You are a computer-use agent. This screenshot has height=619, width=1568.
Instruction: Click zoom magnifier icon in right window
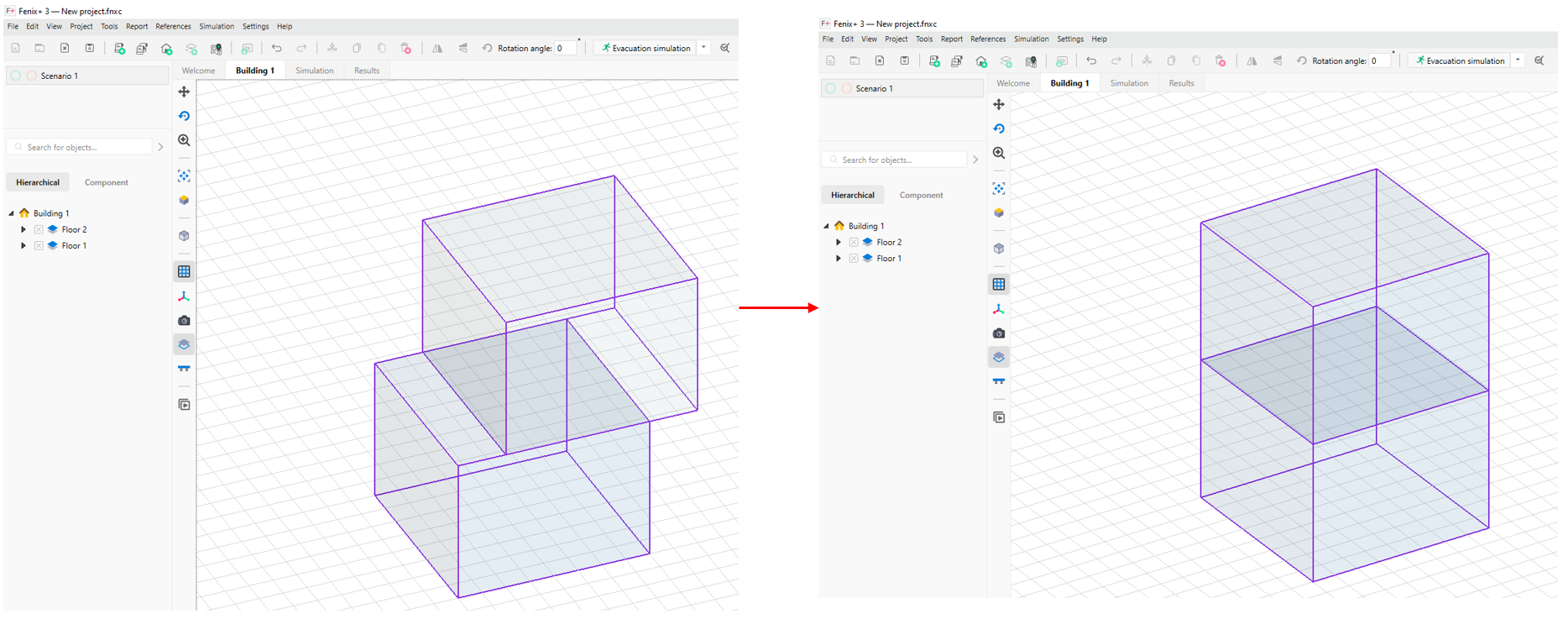coord(999,153)
